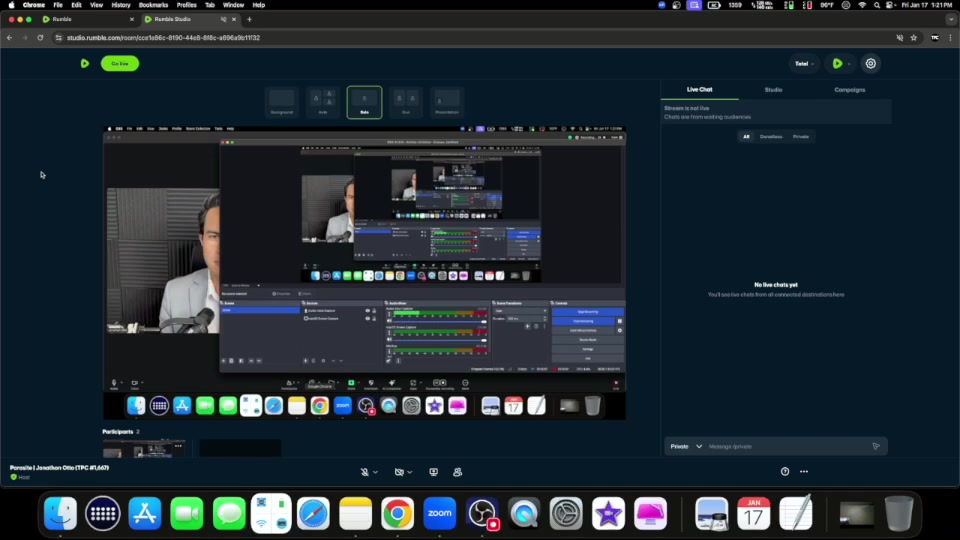The image size is (960, 540).
Task: Bookmark this page with the star icon
Action: (914, 38)
